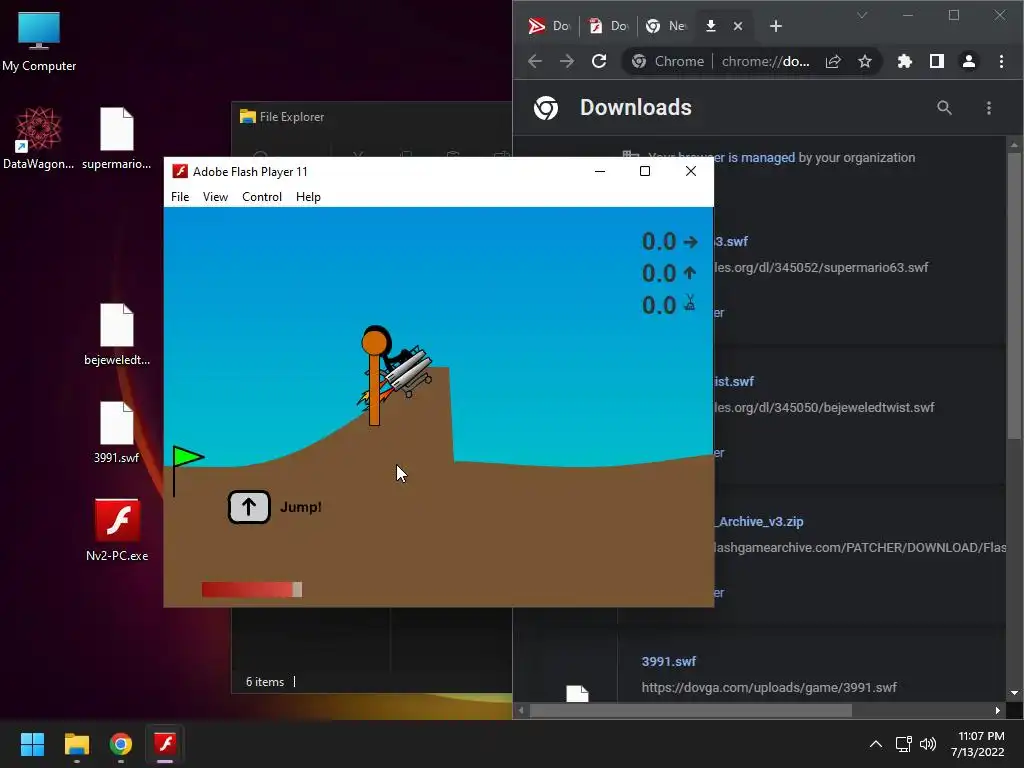The width and height of the screenshot is (1024, 768).
Task: Click the 3991.swf download file icon
Action: (577, 693)
